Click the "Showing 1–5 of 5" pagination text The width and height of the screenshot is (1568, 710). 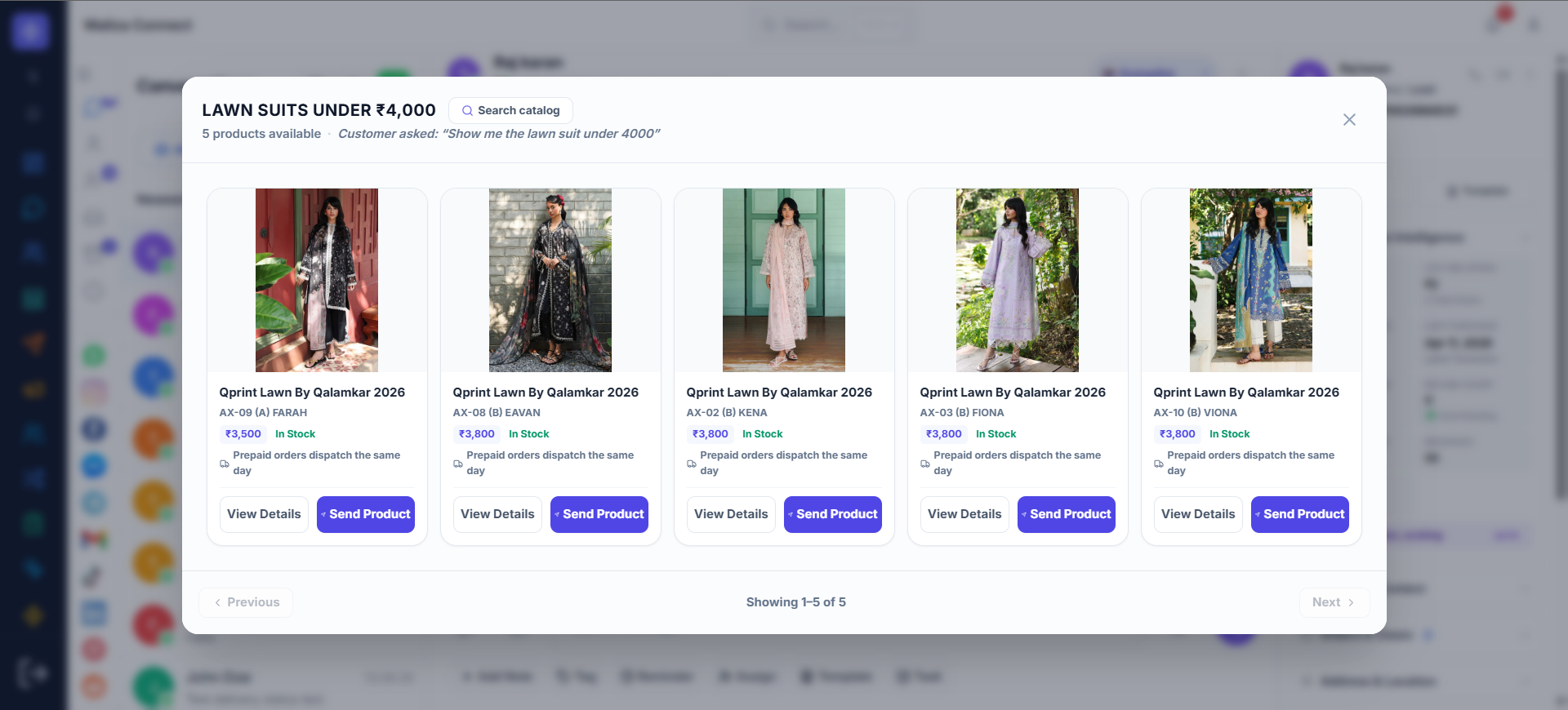pyautogui.click(x=796, y=602)
